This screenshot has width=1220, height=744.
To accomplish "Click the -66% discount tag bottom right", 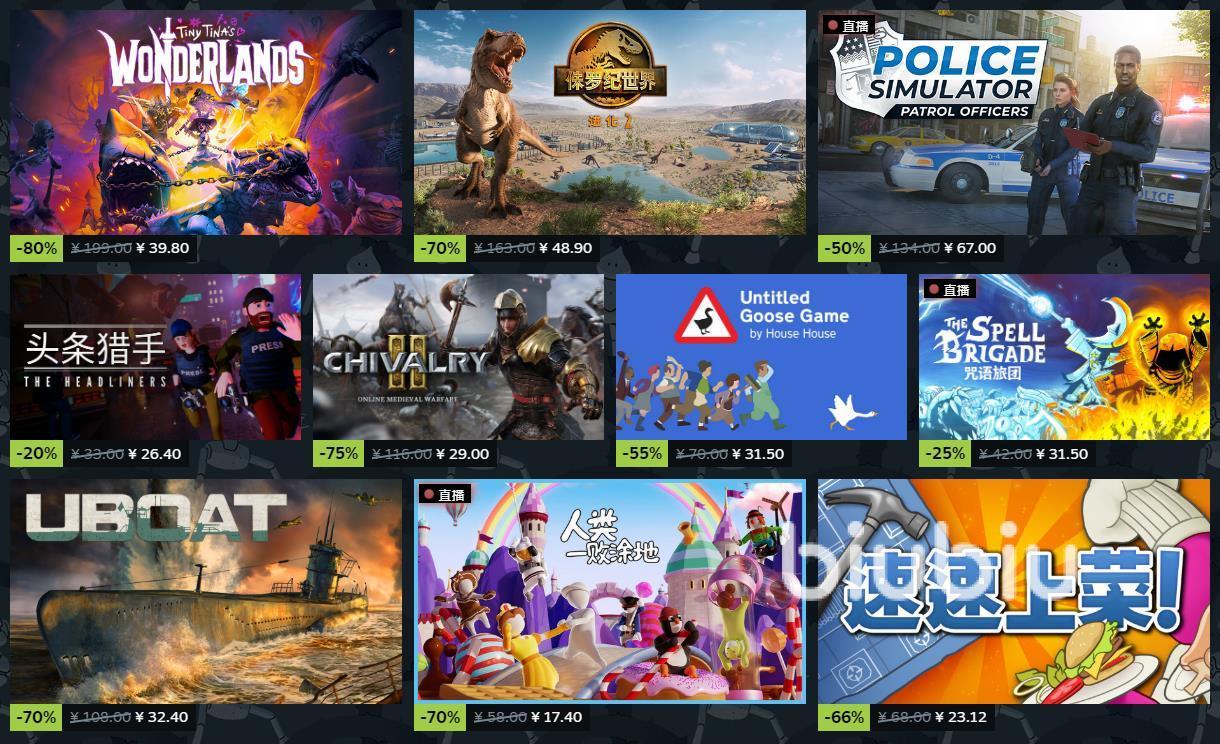I will pos(845,717).
